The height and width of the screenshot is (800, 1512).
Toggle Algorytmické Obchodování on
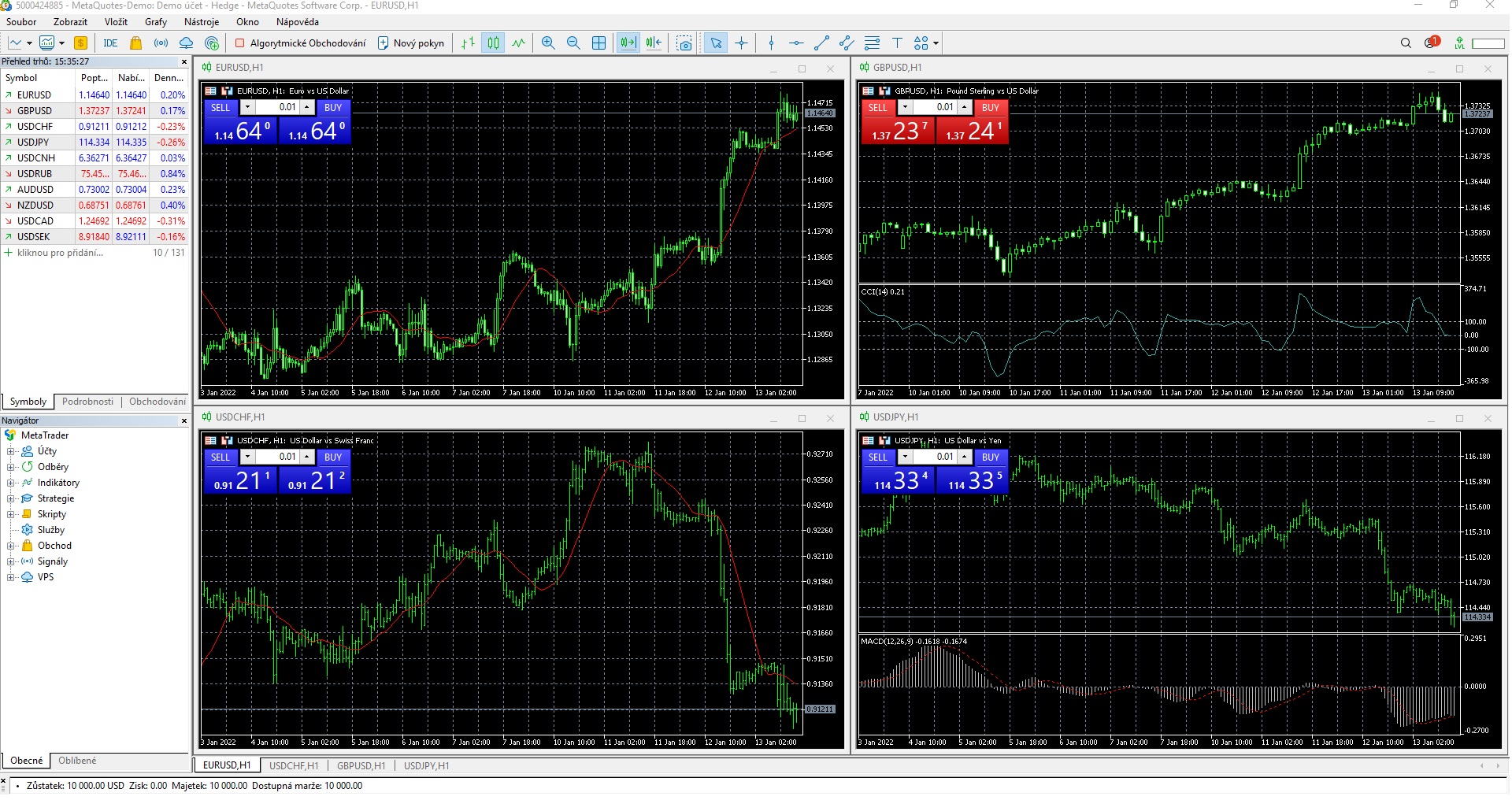(300, 43)
